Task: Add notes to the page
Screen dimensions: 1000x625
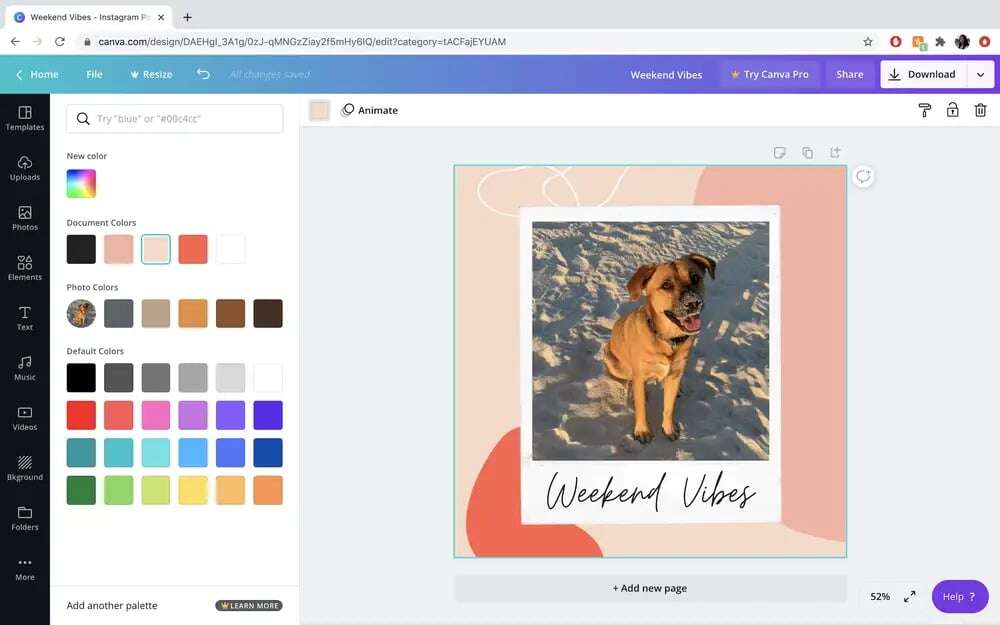Action: (780, 152)
